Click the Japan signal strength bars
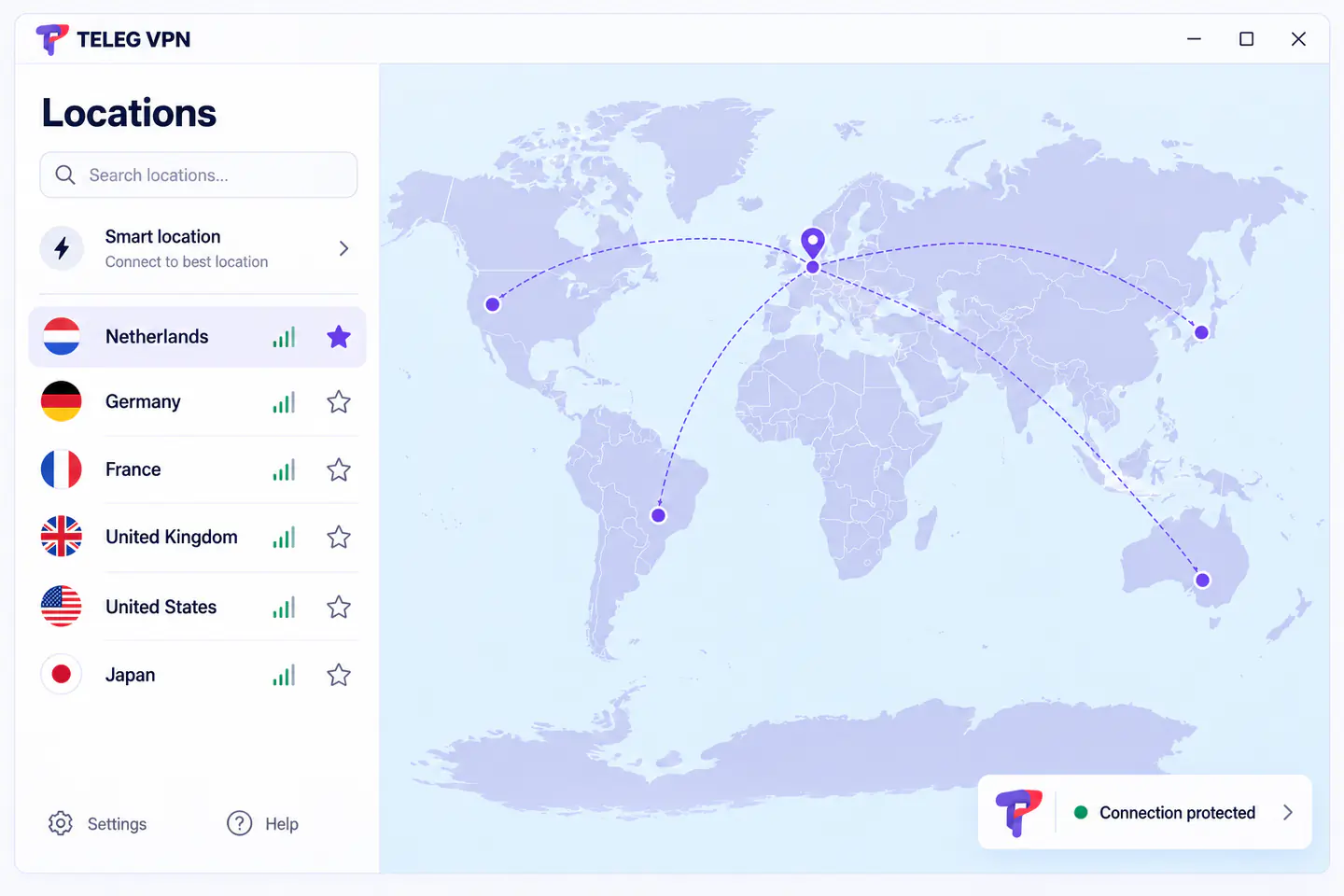The image size is (1344, 896). (284, 675)
